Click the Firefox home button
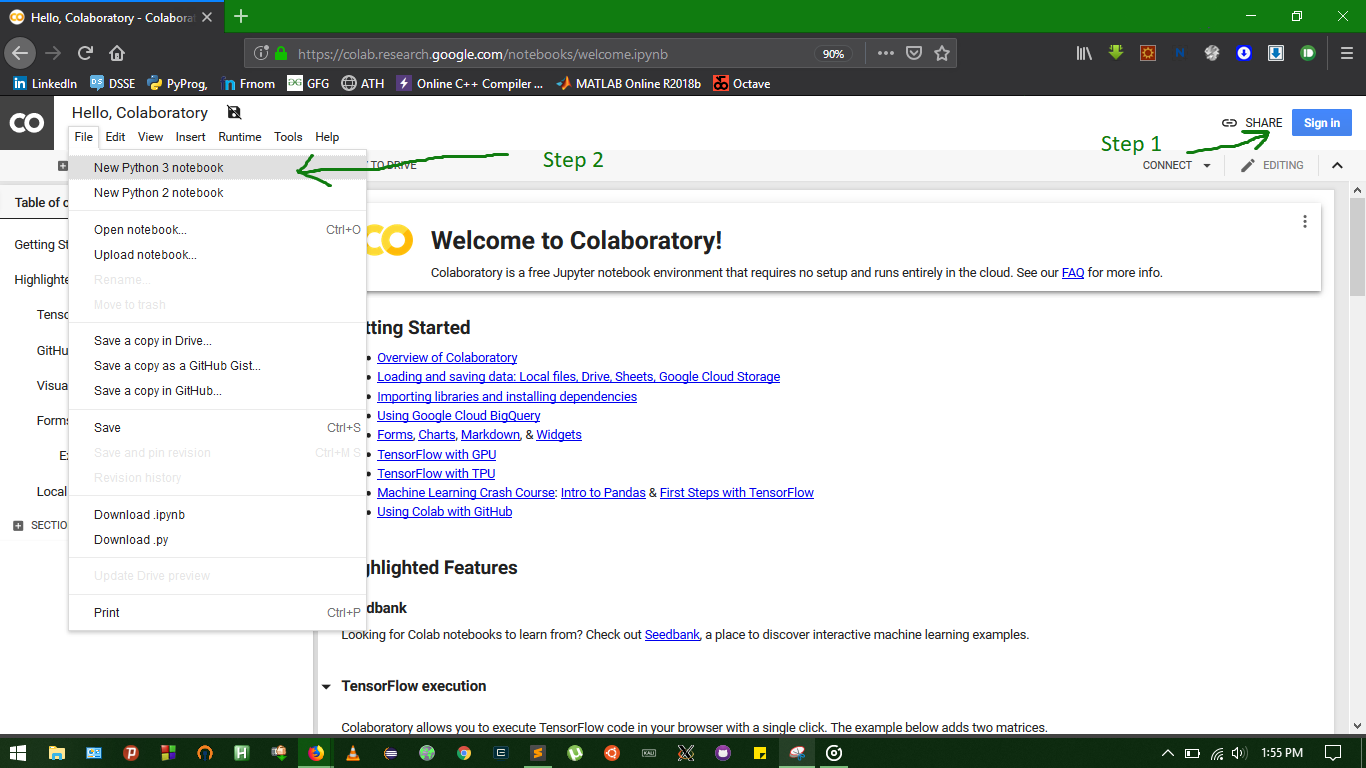This screenshot has height=768, width=1366. coord(117,53)
